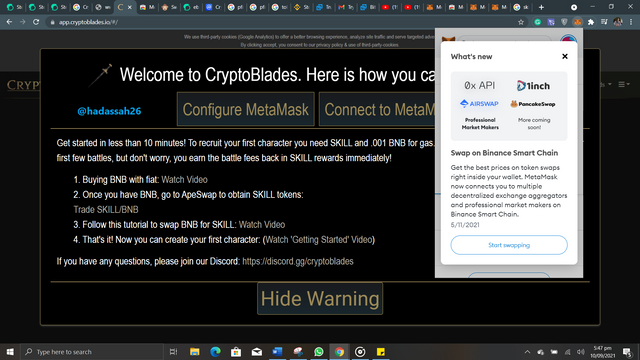The height and width of the screenshot is (360, 640).
Task: Switch to the first browser tab
Action: point(14,7)
